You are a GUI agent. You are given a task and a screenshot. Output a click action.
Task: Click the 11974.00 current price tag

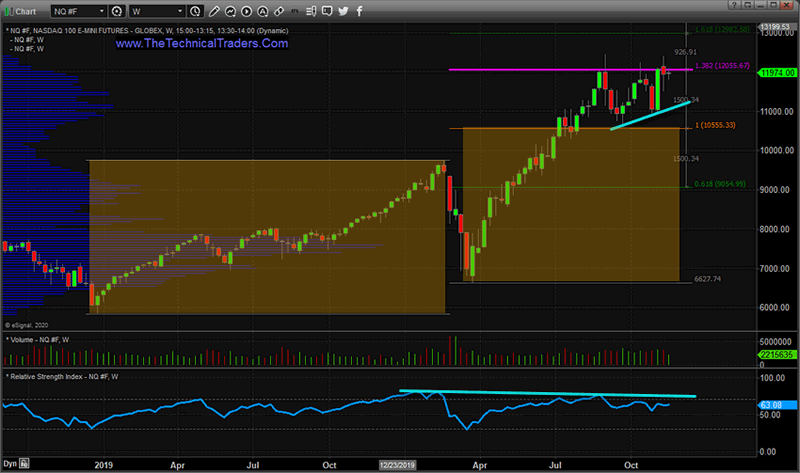pyautogui.click(x=777, y=73)
